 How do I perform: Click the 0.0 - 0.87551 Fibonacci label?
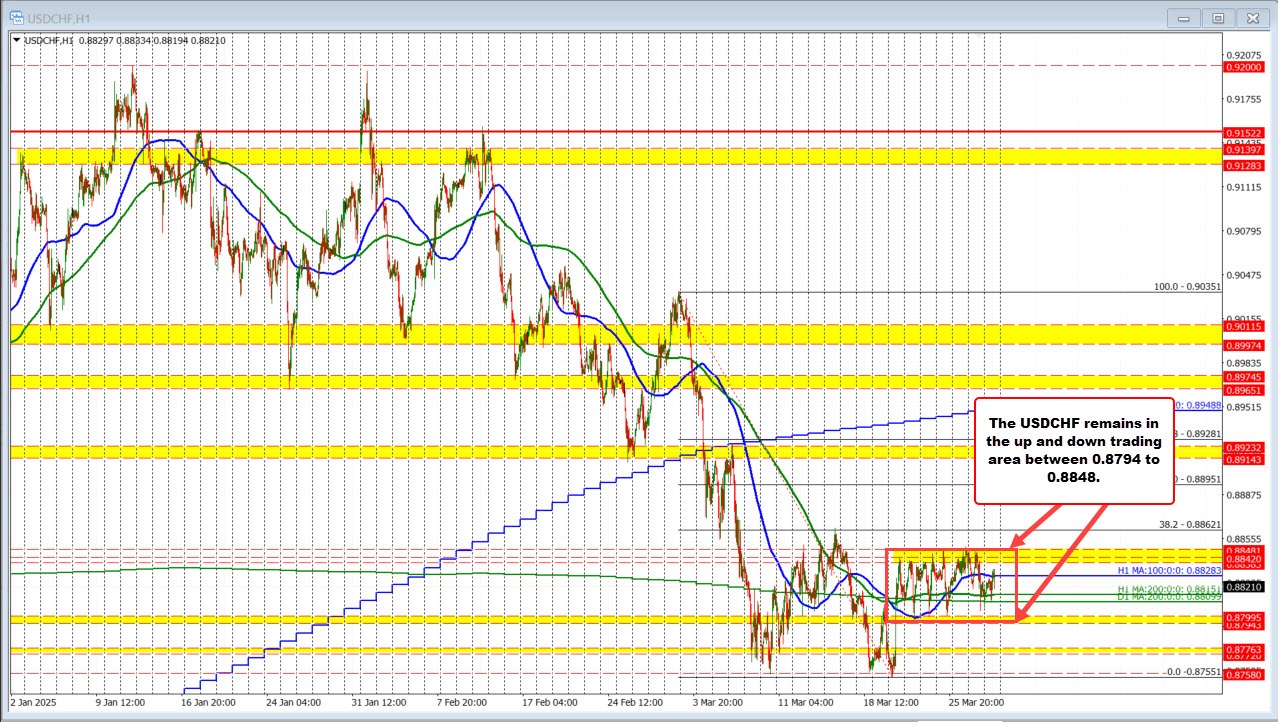click(1192, 672)
